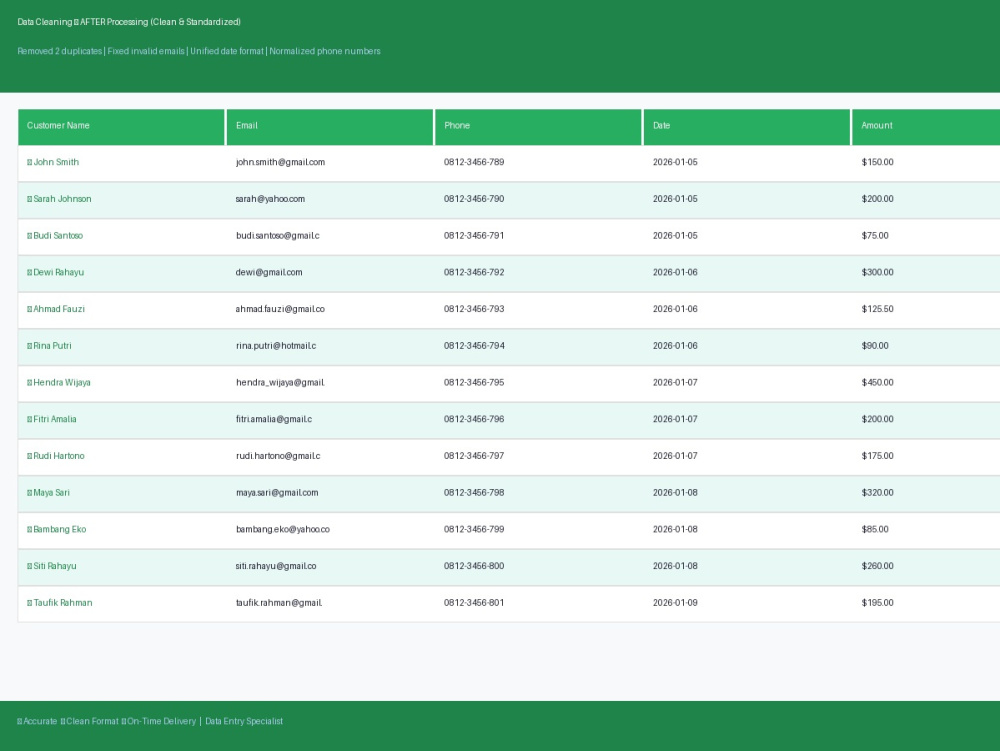Click the date in Maya Sari's row
The image size is (1000, 751).
[675, 493]
